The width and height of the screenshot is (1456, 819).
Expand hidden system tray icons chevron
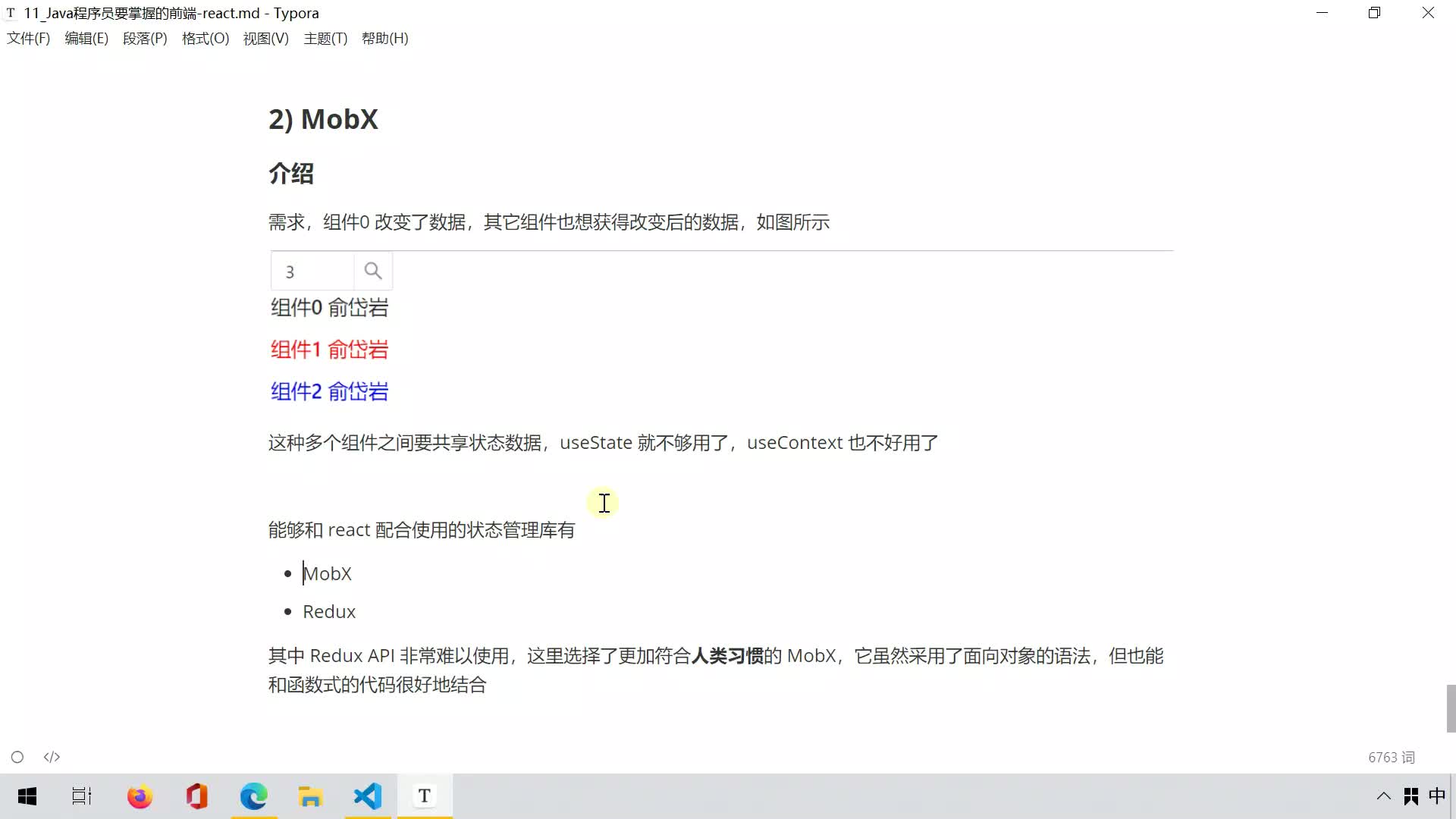tap(1383, 796)
